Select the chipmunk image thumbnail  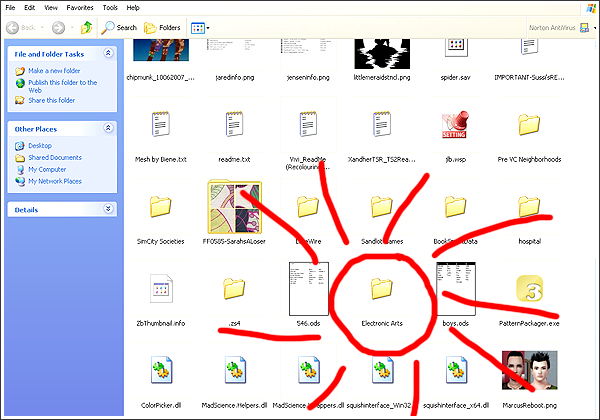(161, 50)
